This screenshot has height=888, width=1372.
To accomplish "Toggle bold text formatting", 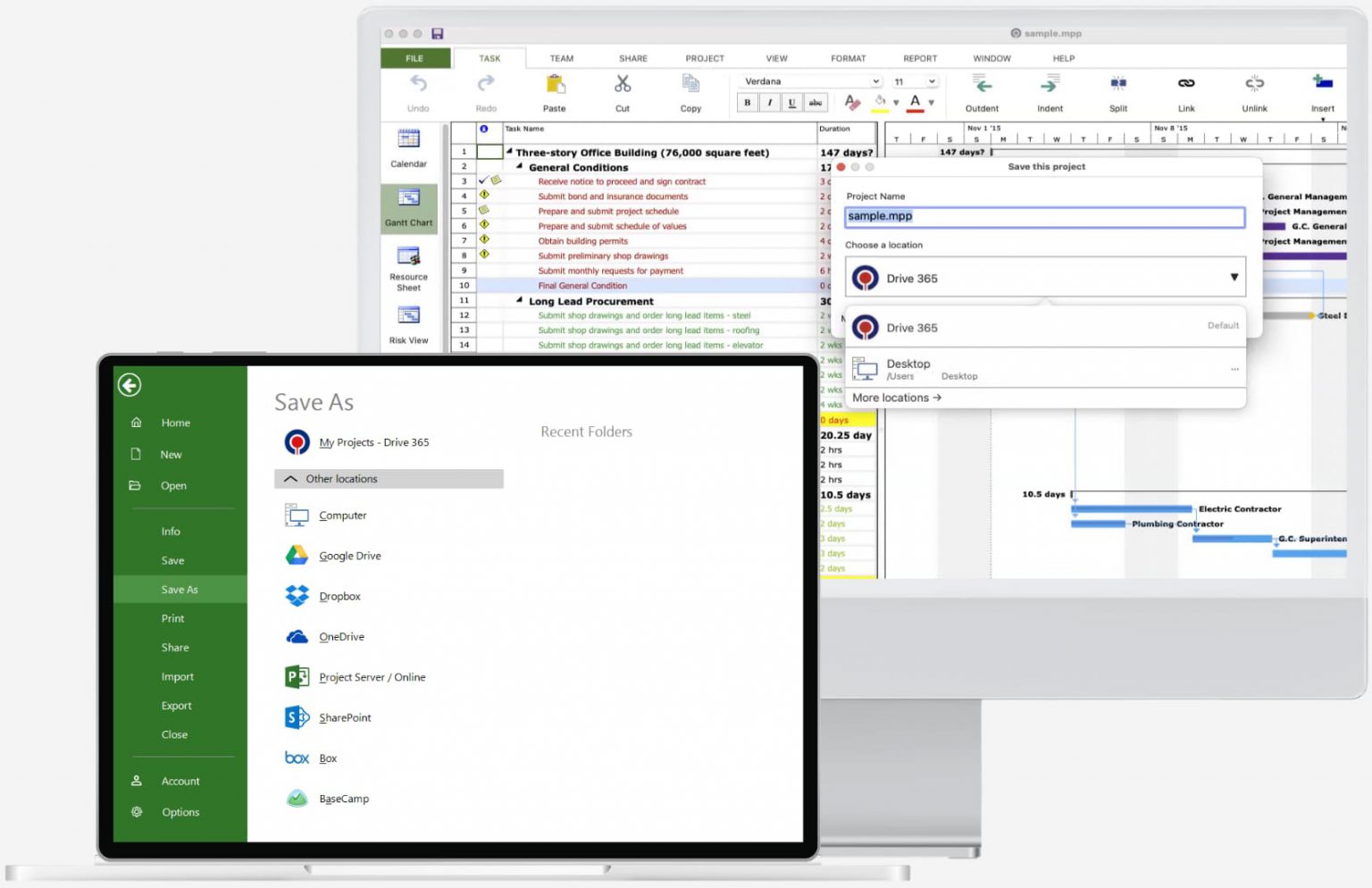I will coord(748,103).
